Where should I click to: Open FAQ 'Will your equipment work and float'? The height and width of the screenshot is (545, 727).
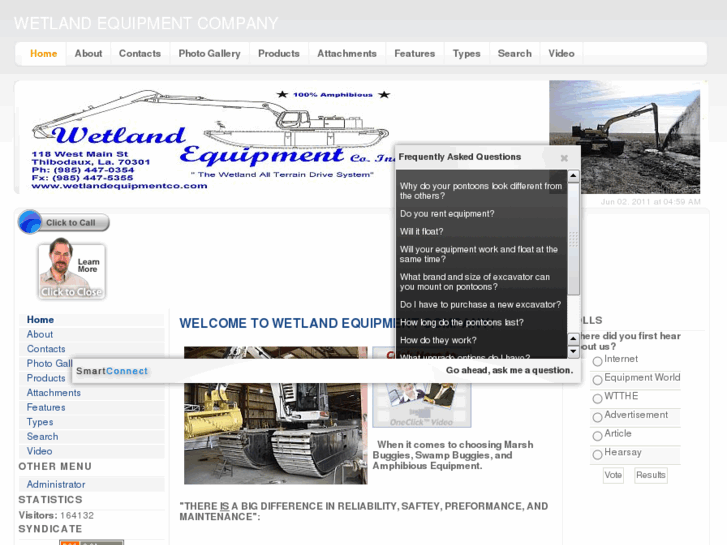point(478,254)
